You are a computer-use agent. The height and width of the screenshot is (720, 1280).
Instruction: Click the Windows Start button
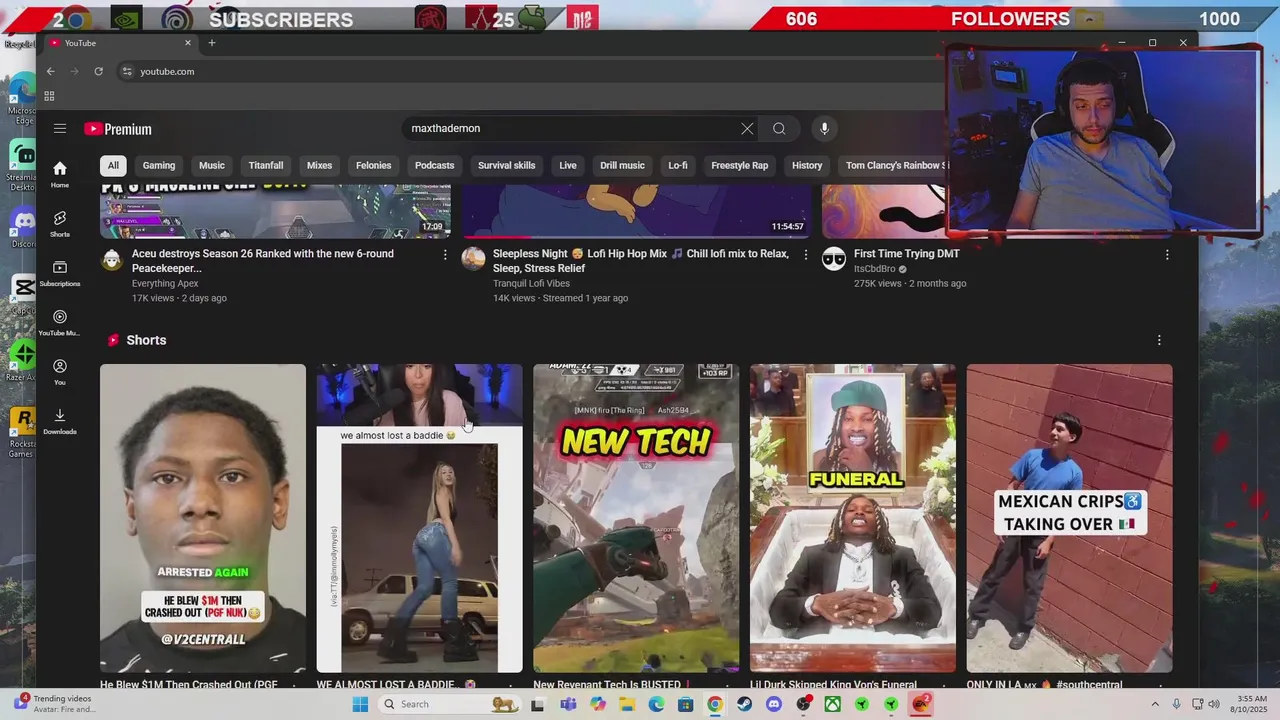click(360, 704)
